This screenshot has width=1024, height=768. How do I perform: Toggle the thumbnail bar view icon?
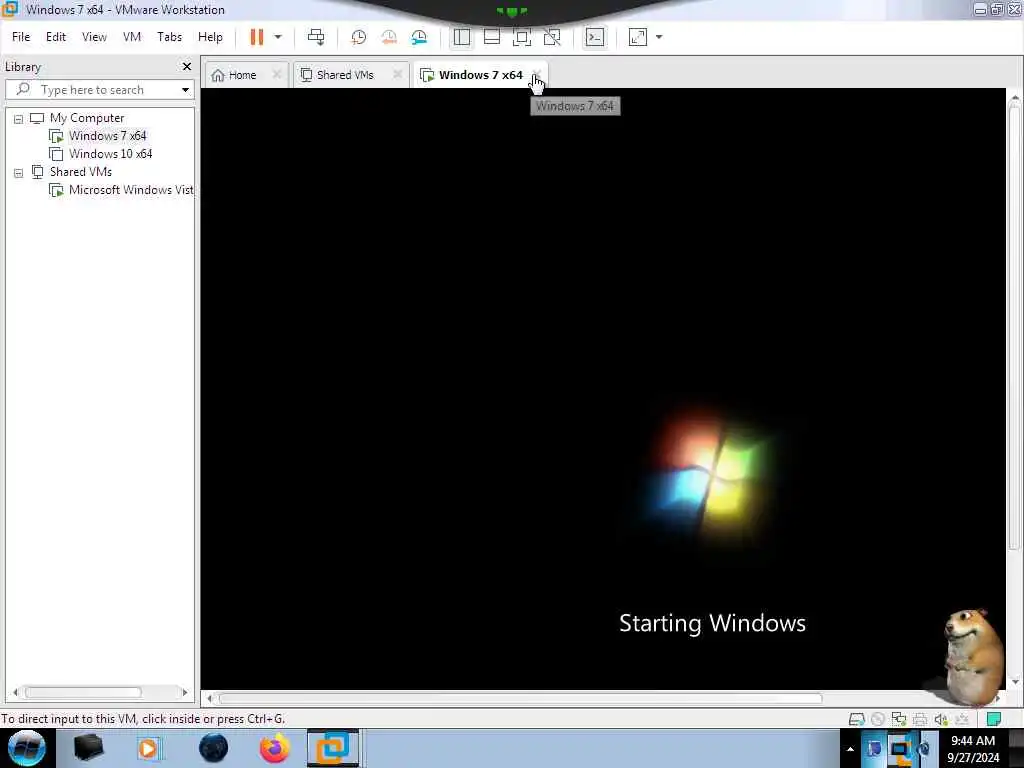[x=492, y=37]
